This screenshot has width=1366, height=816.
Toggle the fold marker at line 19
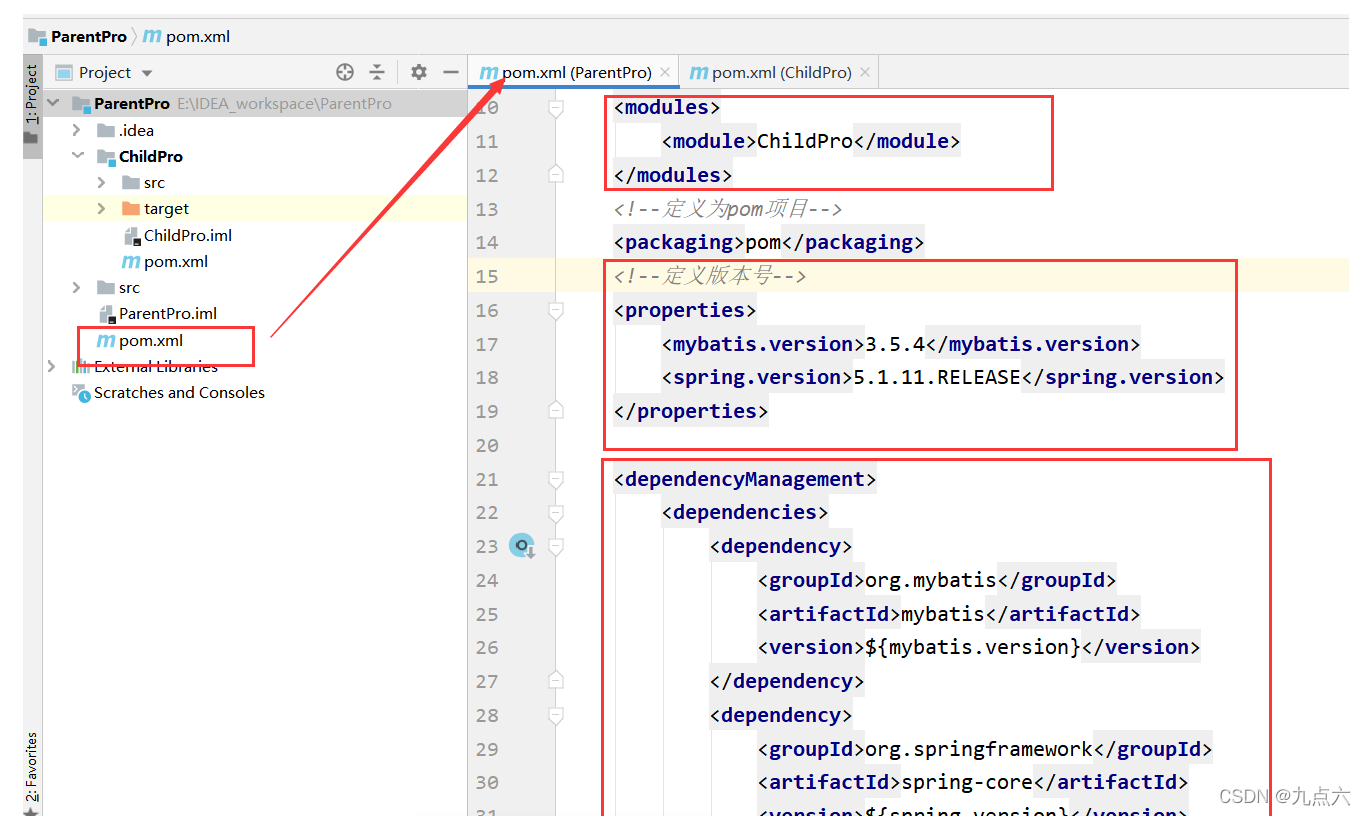(556, 411)
